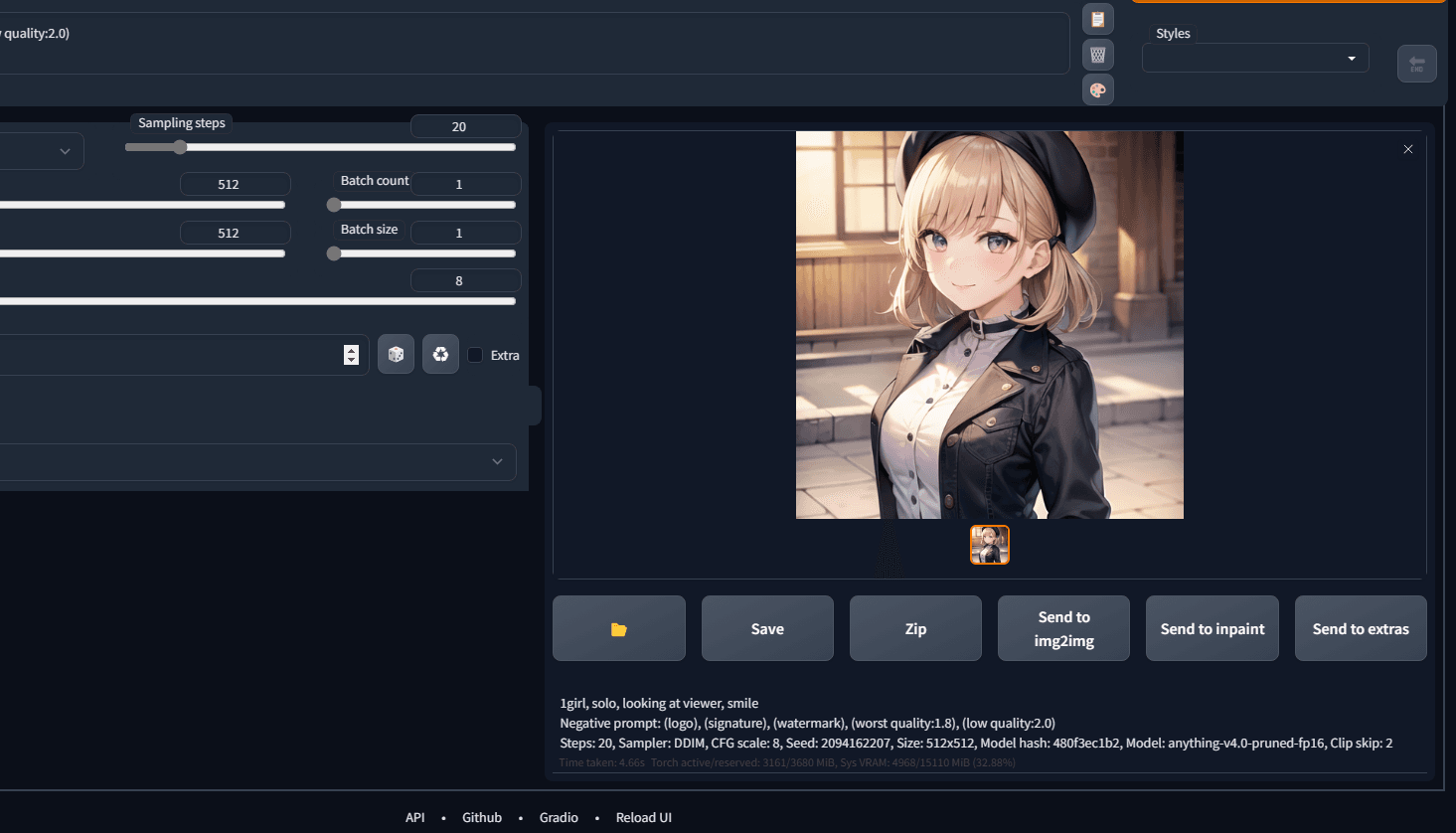Screen dimensions: 1456x833
Task: Close the image preview with X
Action: coord(1407,149)
